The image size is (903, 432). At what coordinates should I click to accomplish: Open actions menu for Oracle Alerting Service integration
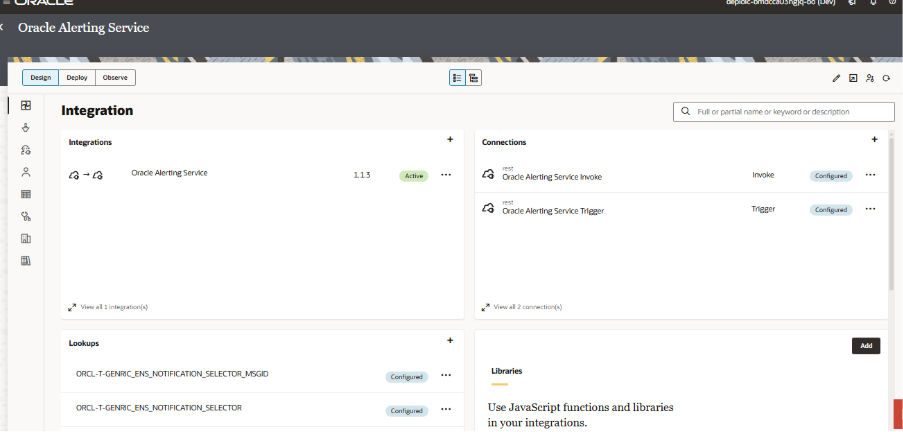point(446,175)
